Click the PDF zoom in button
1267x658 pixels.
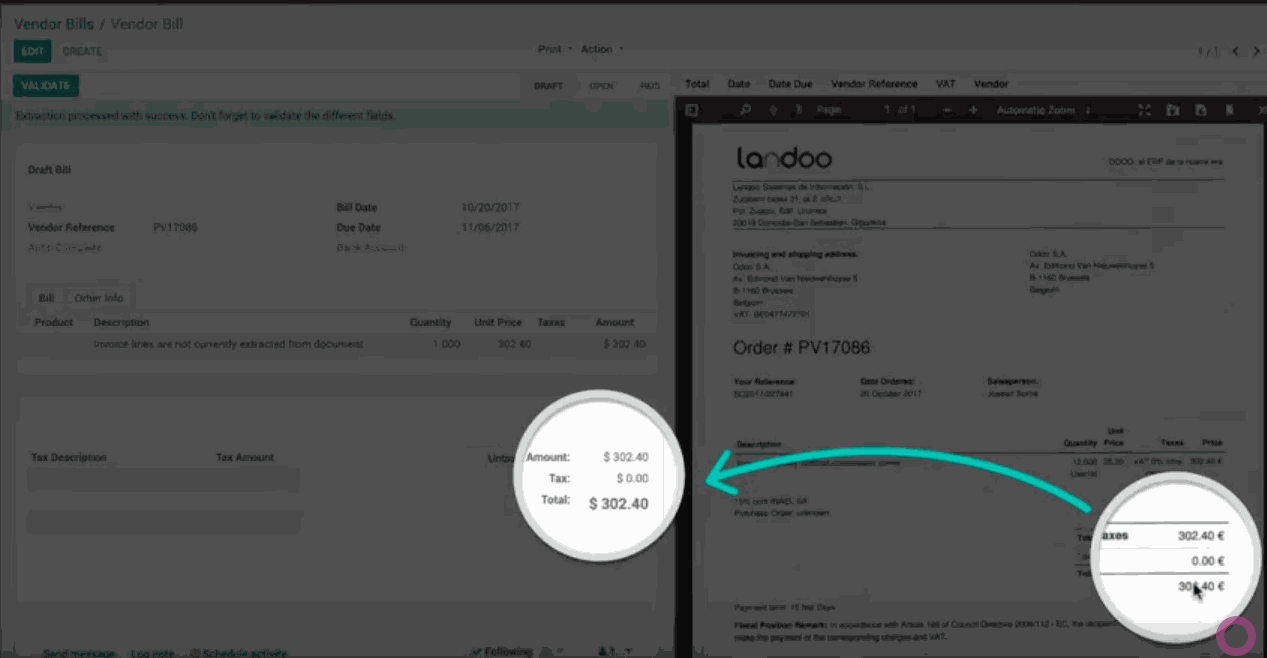pyautogui.click(x=973, y=110)
